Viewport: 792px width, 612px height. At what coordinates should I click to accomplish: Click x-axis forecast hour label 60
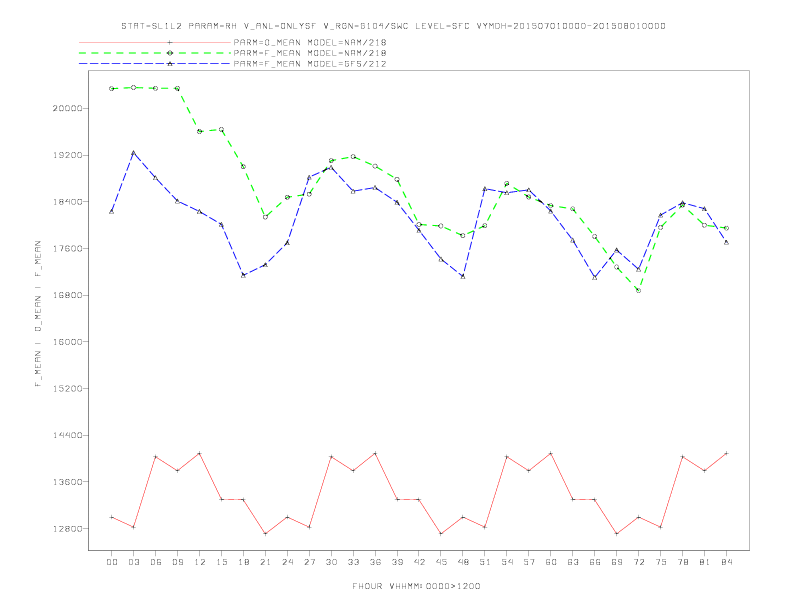(551, 562)
